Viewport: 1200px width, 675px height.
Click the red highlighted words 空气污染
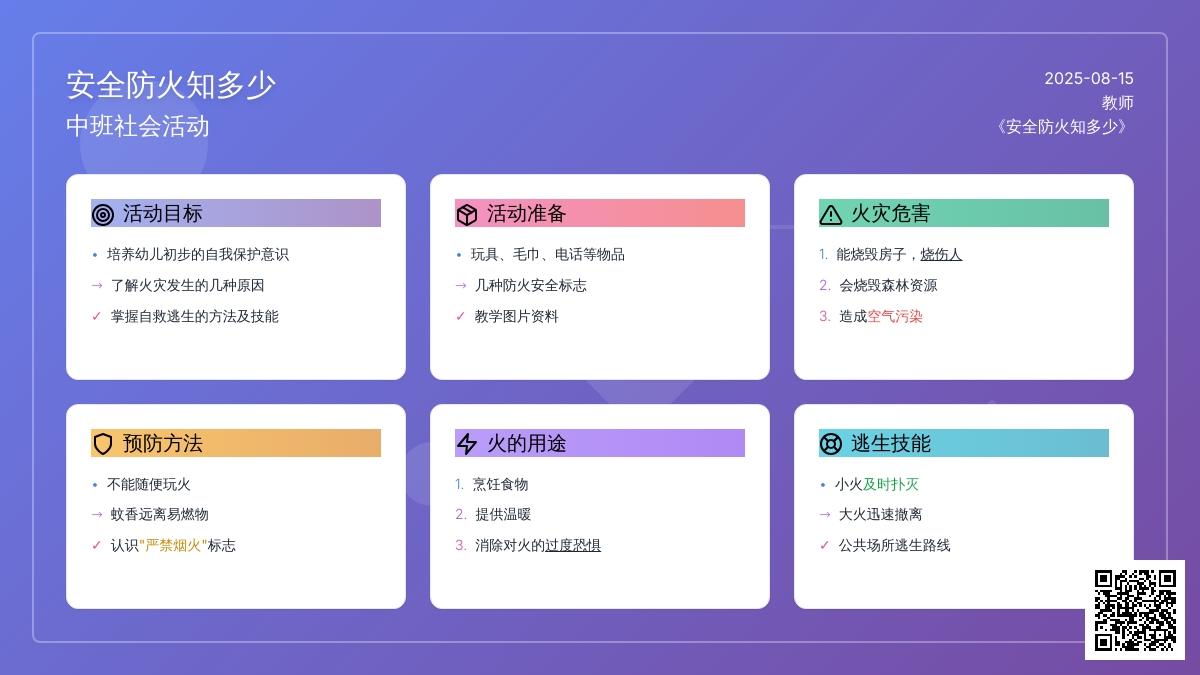point(895,316)
